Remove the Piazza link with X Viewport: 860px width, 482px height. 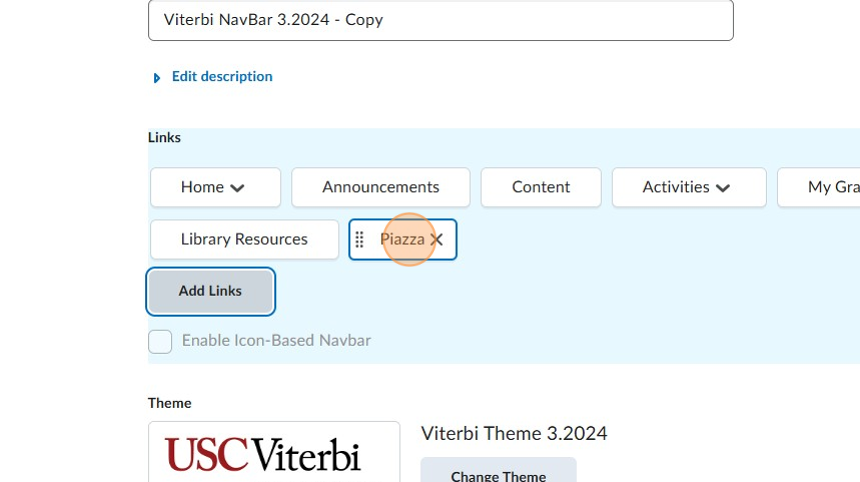tap(437, 240)
